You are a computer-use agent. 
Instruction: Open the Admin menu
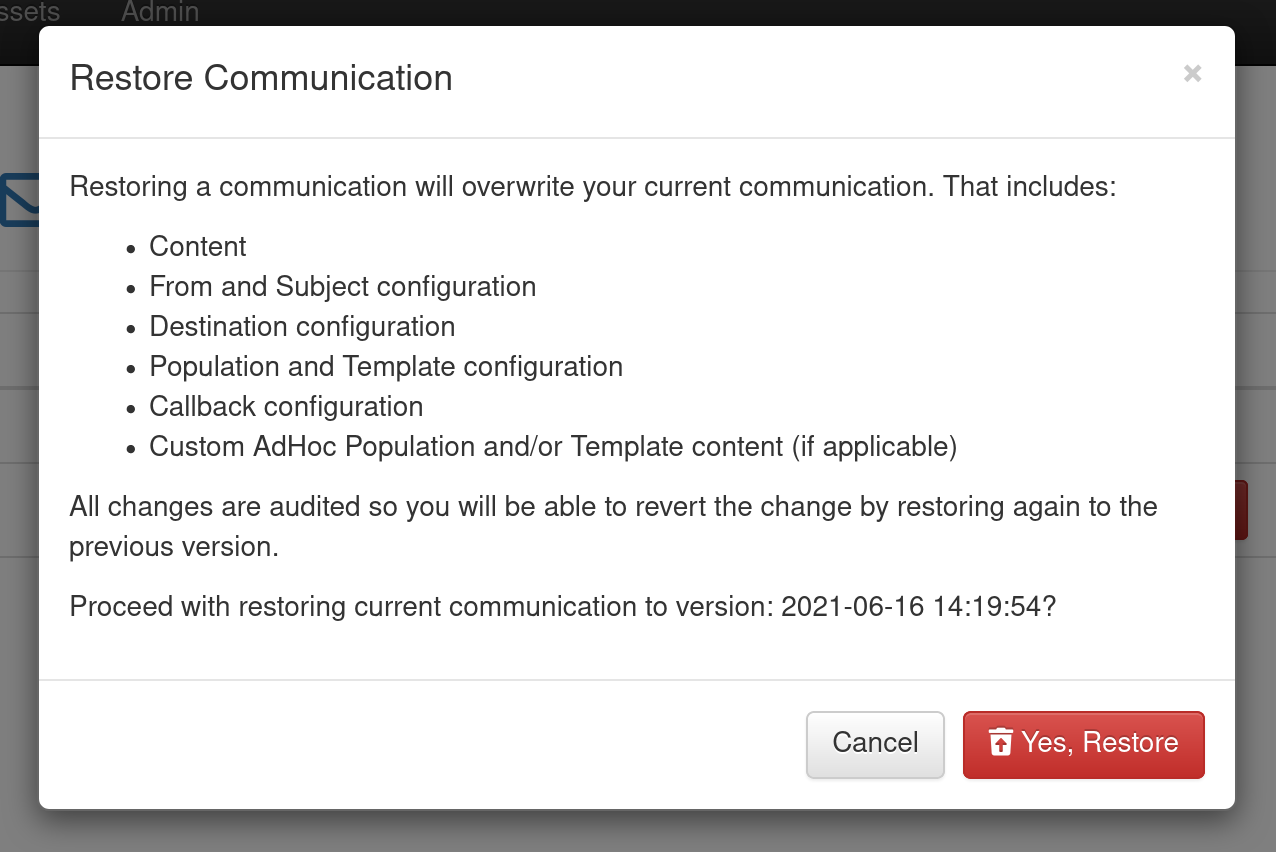pos(160,13)
